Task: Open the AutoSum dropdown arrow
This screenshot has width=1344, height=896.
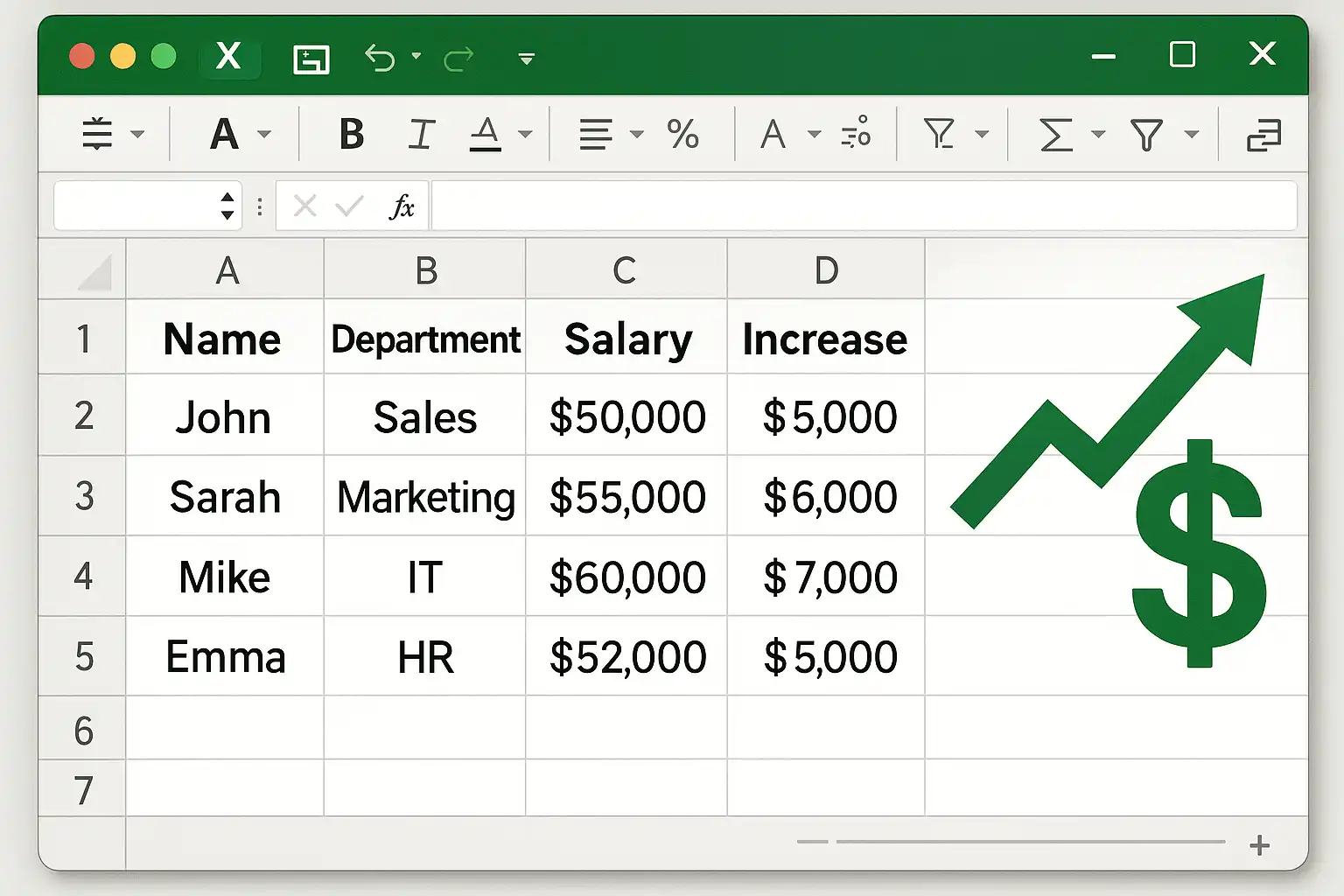Action: [1098, 134]
